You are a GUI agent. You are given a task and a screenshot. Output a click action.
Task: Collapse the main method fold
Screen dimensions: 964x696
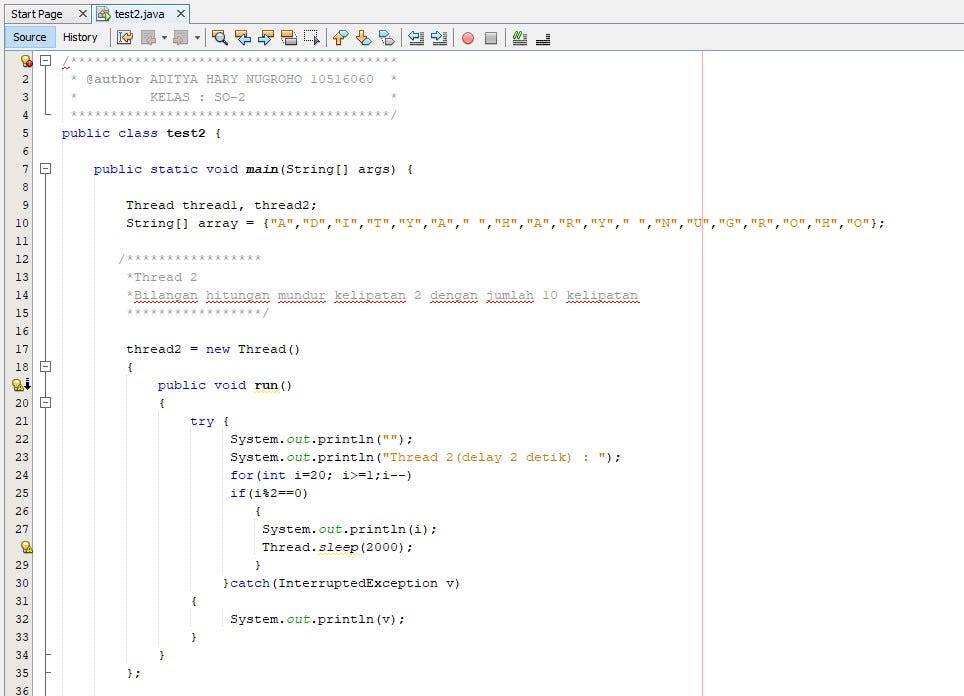(45, 168)
